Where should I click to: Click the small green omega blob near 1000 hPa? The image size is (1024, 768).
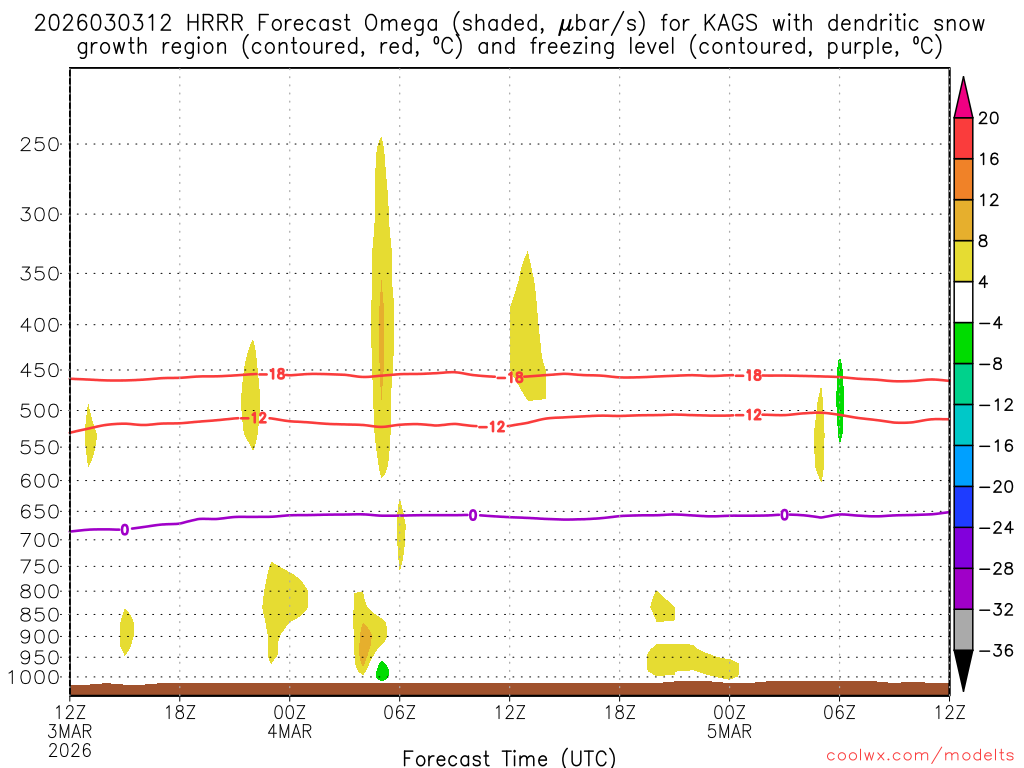click(x=383, y=671)
